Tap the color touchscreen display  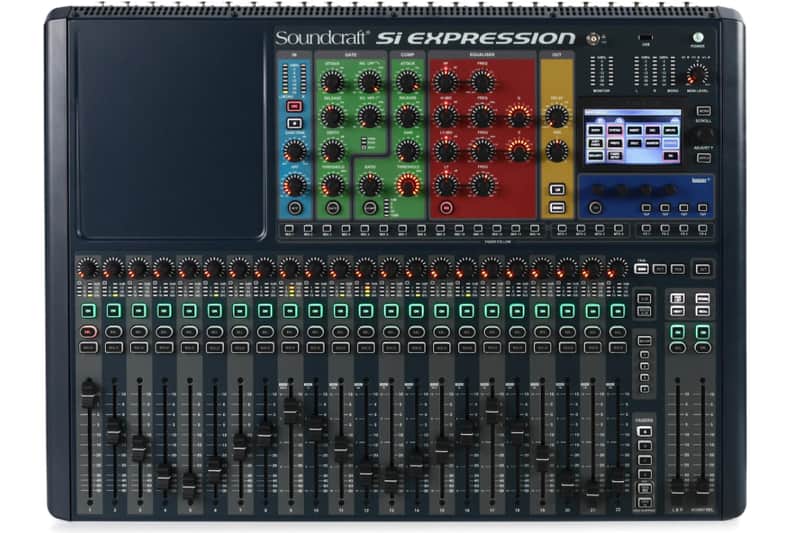[633, 136]
